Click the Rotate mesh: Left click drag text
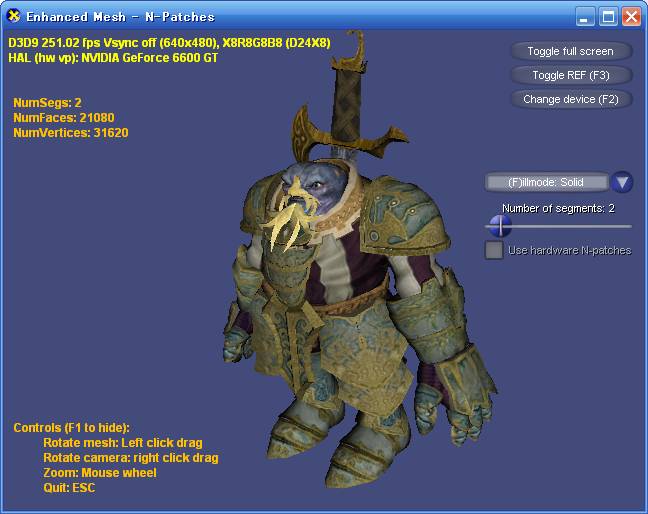 123,443
